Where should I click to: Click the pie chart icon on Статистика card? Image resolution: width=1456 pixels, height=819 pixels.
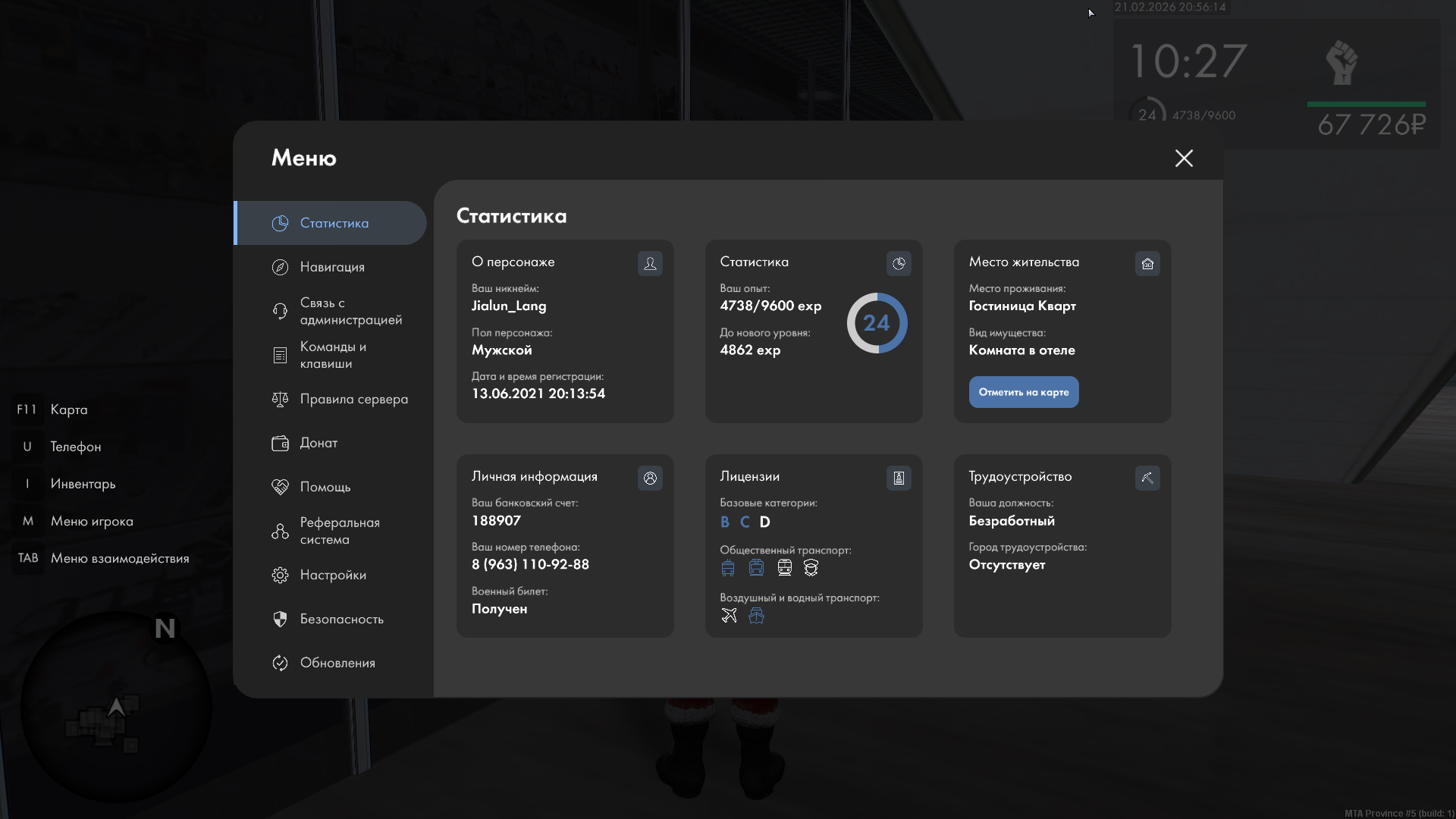point(899,263)
